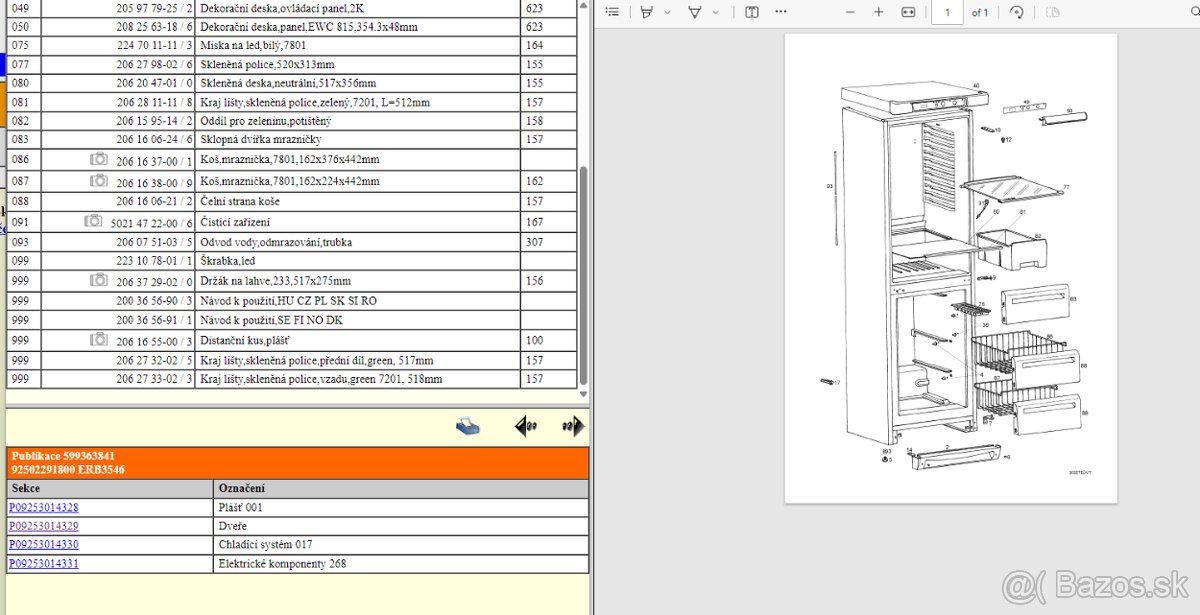Select 'Elektrické komponenty 268' cell

pyautogui.click(x=401, y=564)
